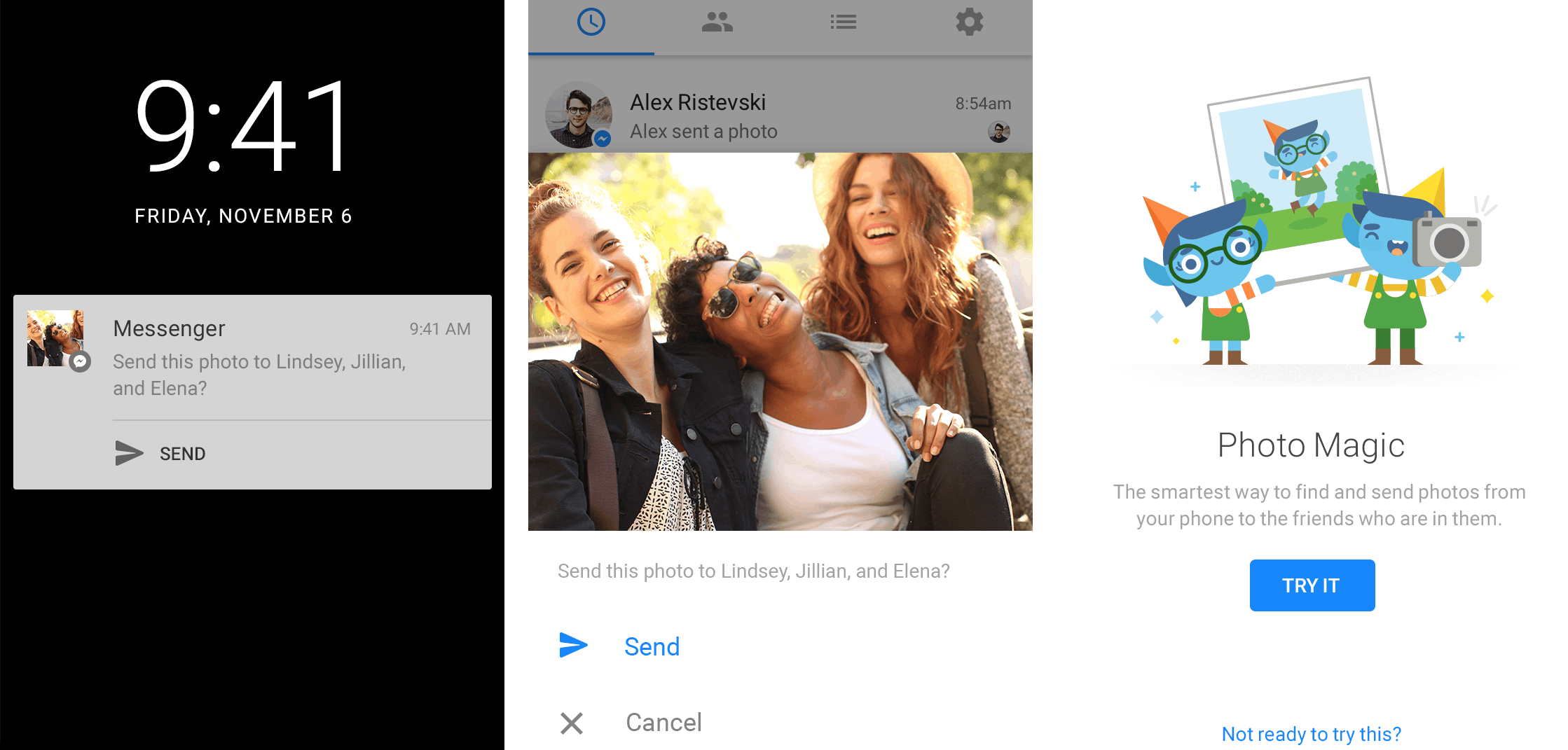Open the list view tab icon
Screen dimensions: 1568x750
(x=843, y=22)
